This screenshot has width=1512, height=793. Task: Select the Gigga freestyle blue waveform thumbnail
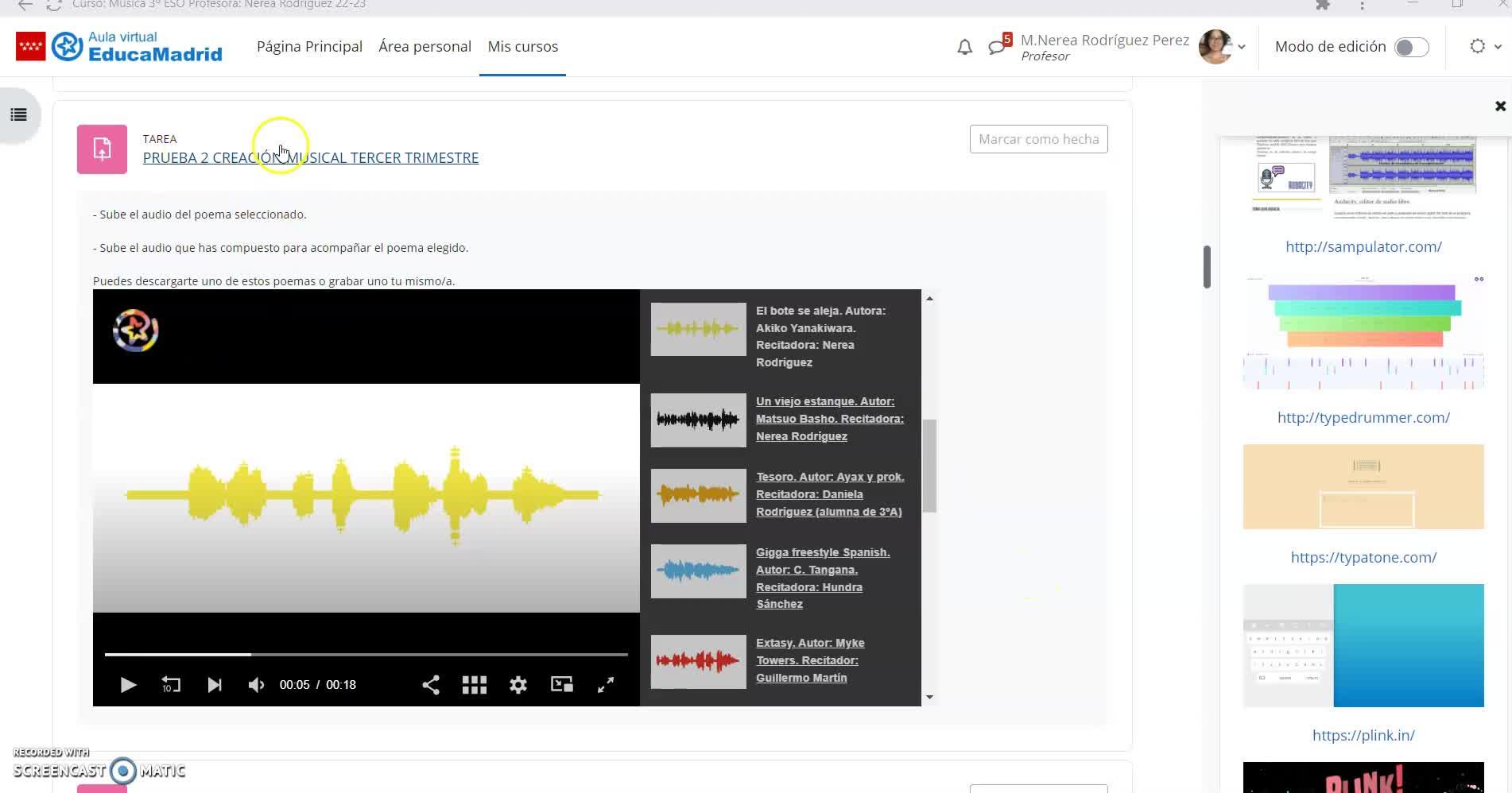point(699,571)
